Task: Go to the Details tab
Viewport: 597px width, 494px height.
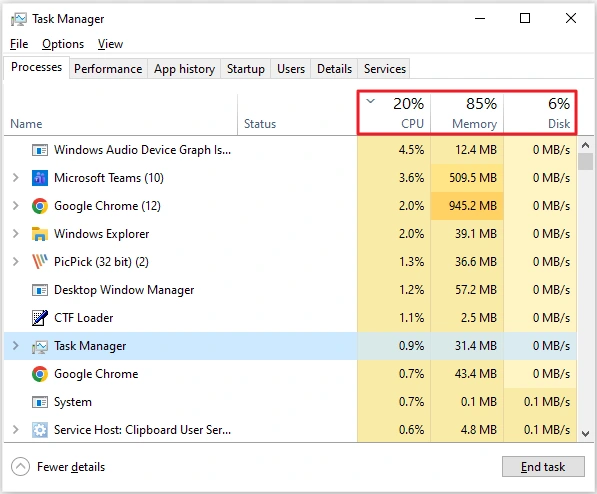Action: pyautogui.click(x=334, y=69)
